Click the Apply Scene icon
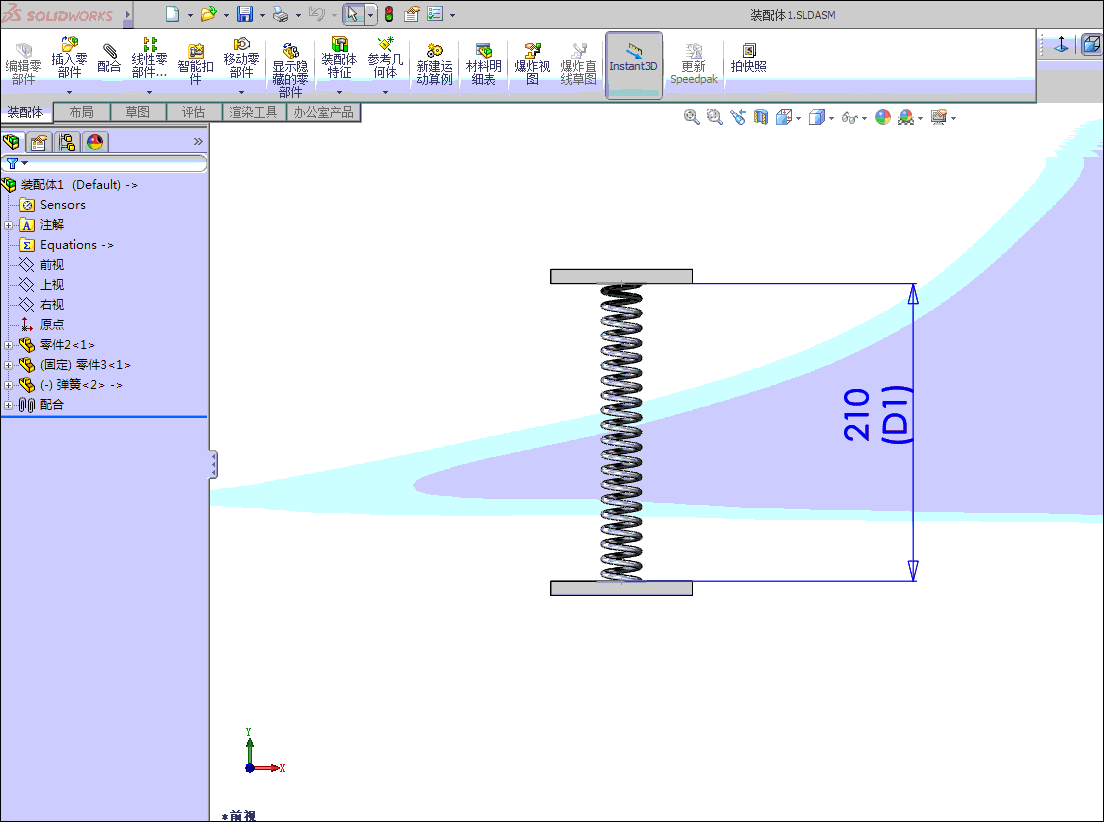This screenshot has width=1104, height=822. 906,118
